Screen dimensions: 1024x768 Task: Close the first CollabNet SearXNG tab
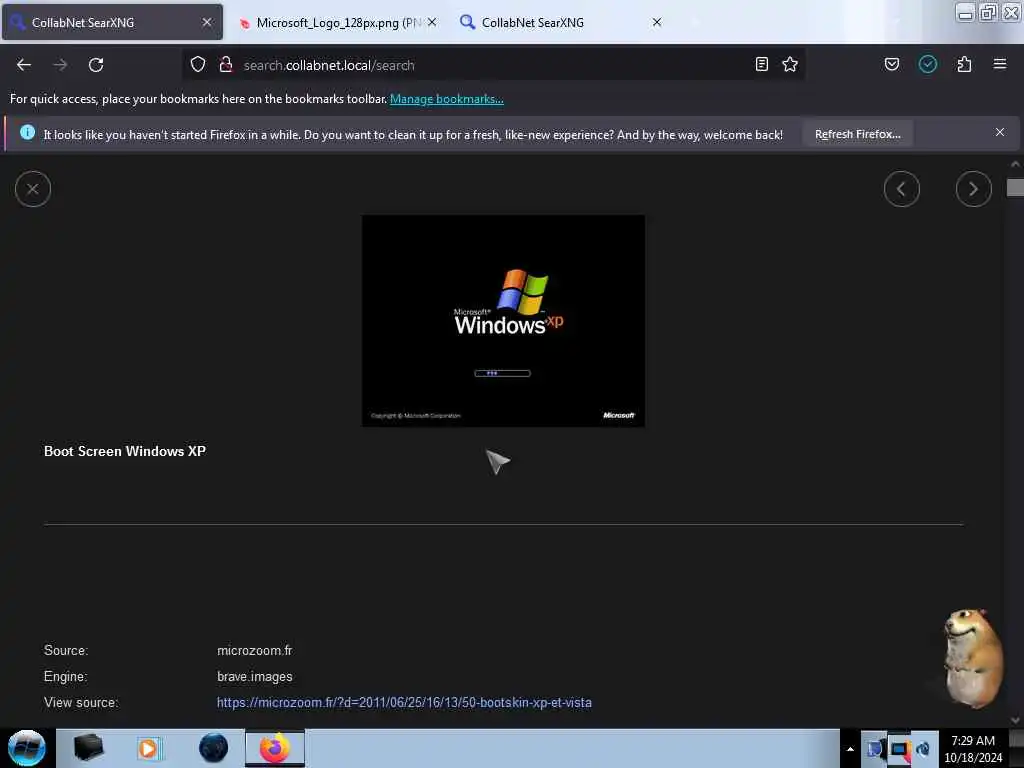click(207, 22)
